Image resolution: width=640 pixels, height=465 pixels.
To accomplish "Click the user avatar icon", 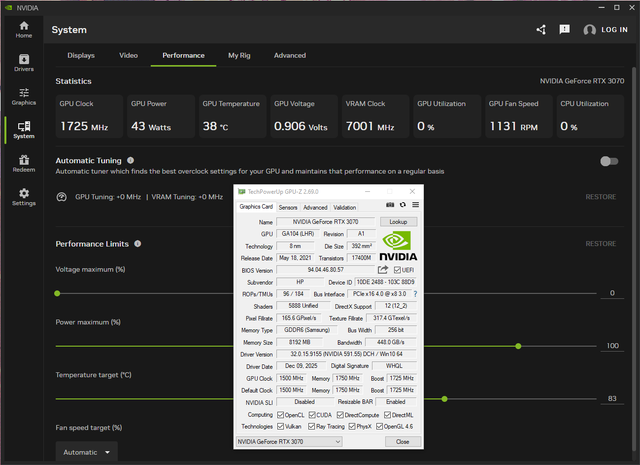I will 589,30.
